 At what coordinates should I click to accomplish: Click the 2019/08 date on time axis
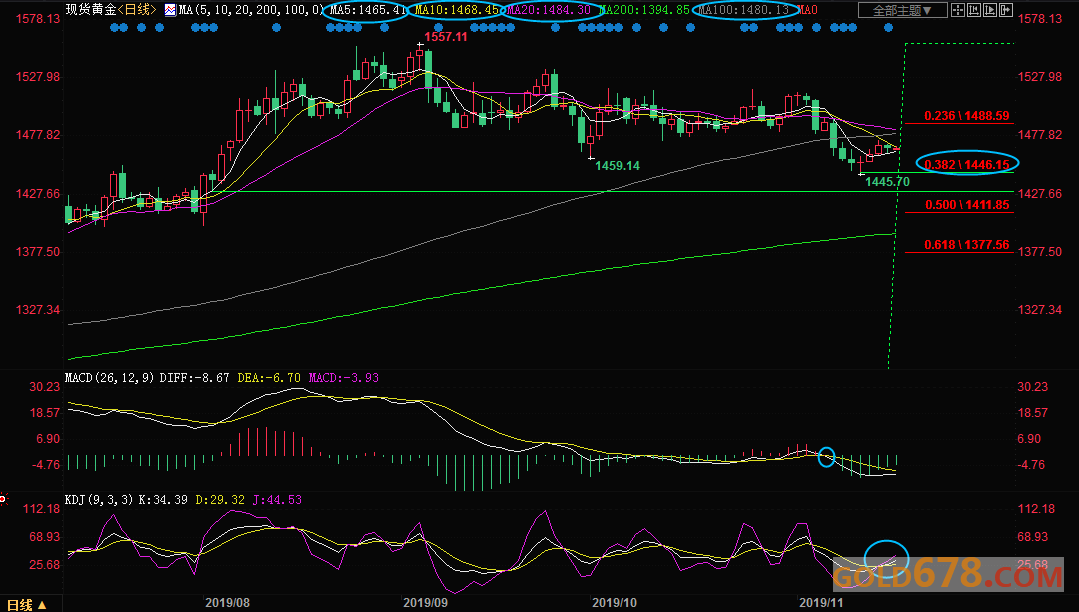pos(227,602)
